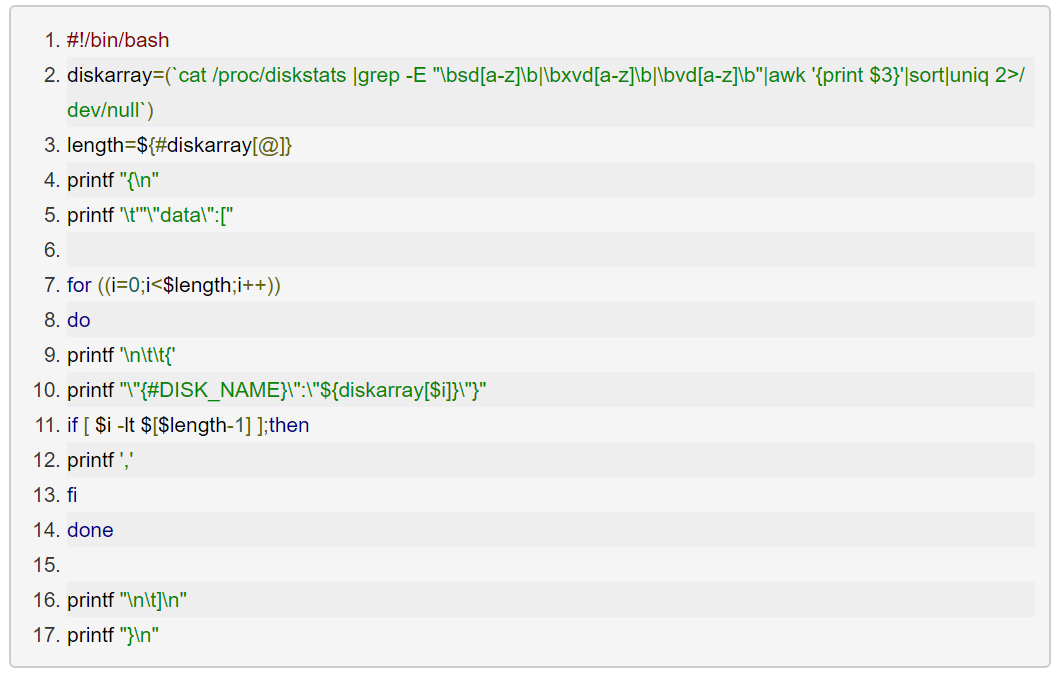Click the if keyword on line 11
Screen dimensions: 1056x675
coord(72,426)
